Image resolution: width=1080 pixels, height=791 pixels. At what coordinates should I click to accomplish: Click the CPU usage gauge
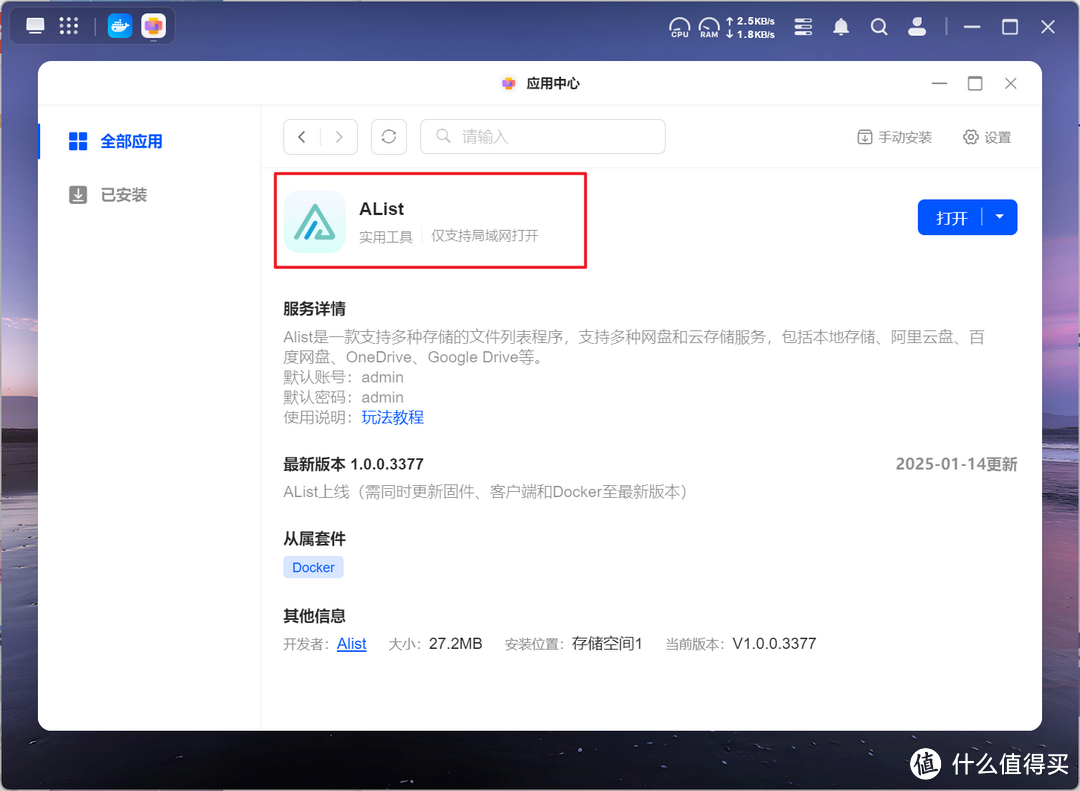[679, 27]
